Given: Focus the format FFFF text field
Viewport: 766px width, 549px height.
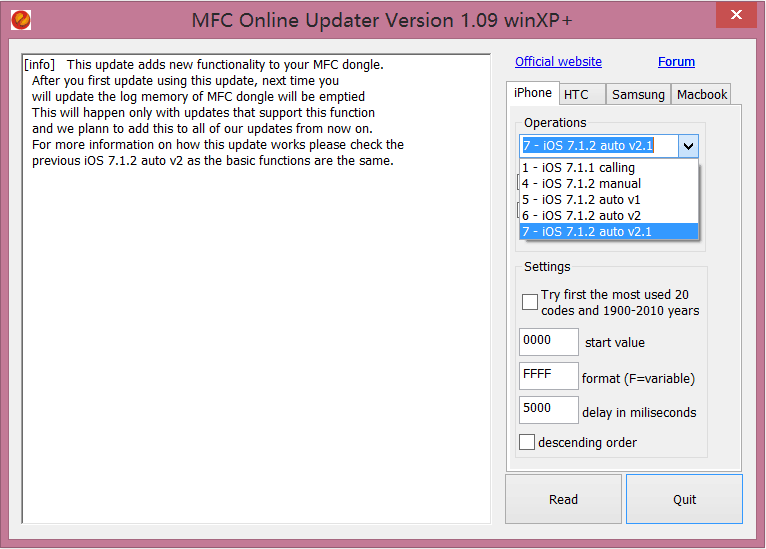Looking at the screenshot, I should click(x=548, y=377).
